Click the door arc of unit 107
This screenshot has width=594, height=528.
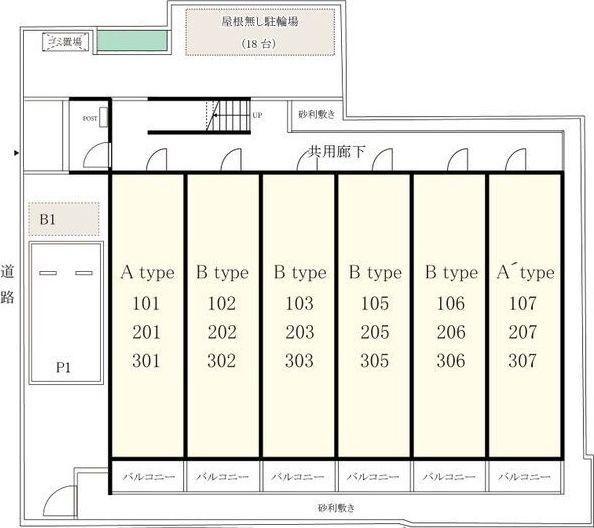click(x=516, y=159)
